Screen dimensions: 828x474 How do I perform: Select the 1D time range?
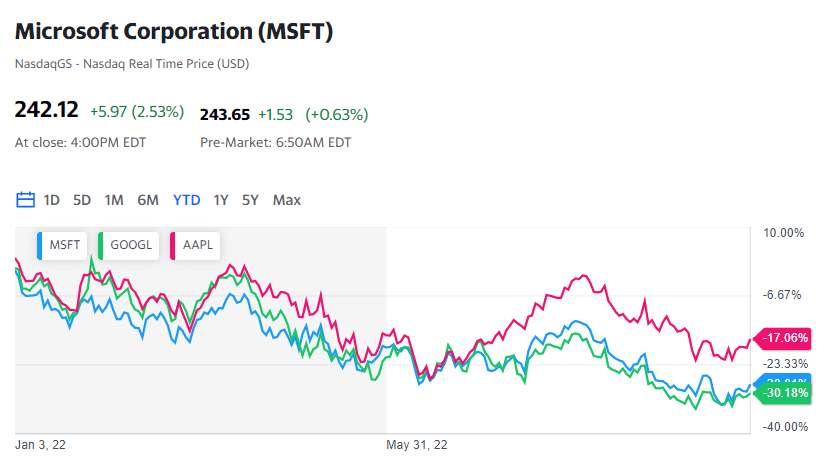tap(51, 200)
